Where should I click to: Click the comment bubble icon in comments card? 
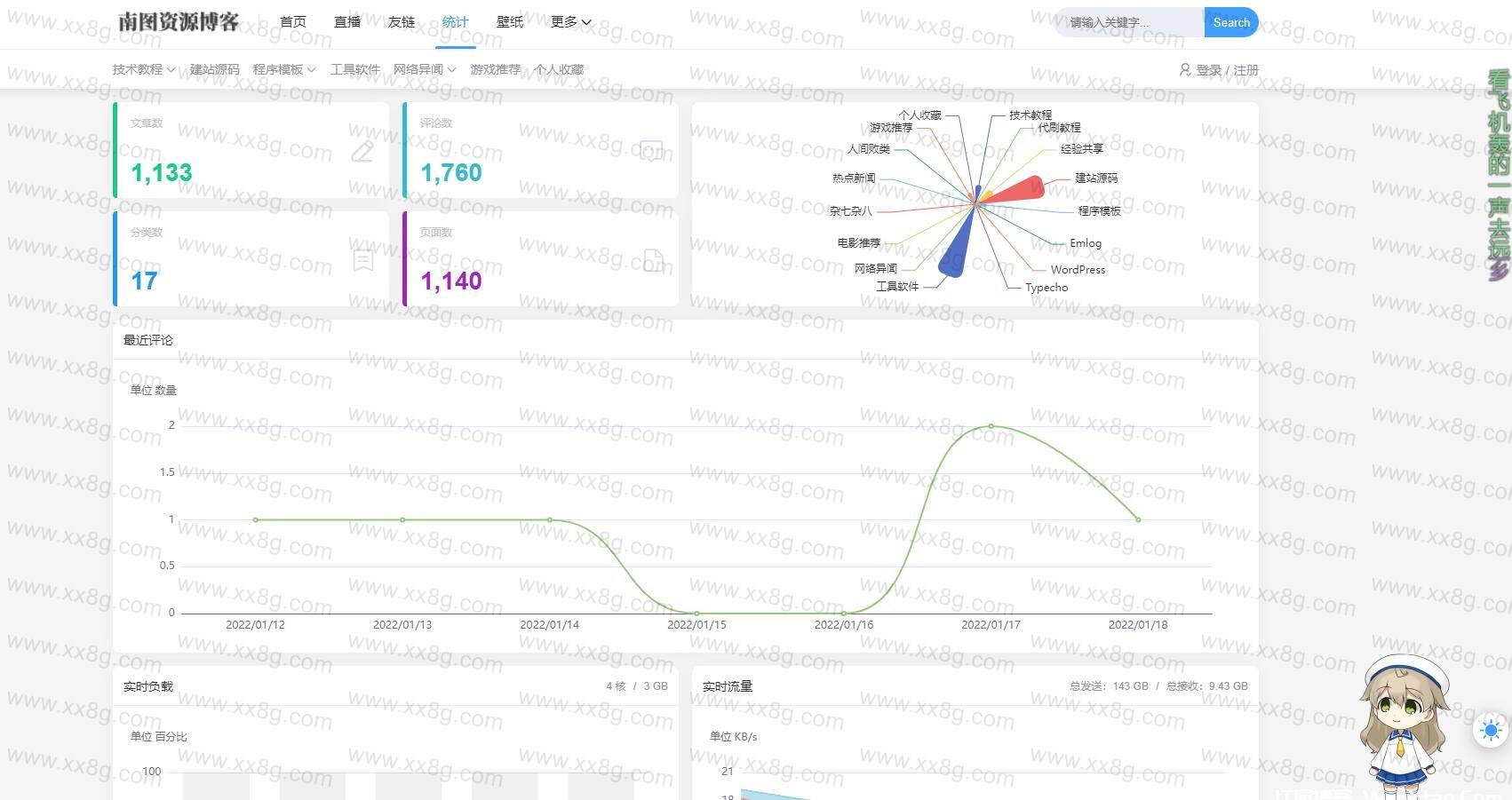pos(651,152)
